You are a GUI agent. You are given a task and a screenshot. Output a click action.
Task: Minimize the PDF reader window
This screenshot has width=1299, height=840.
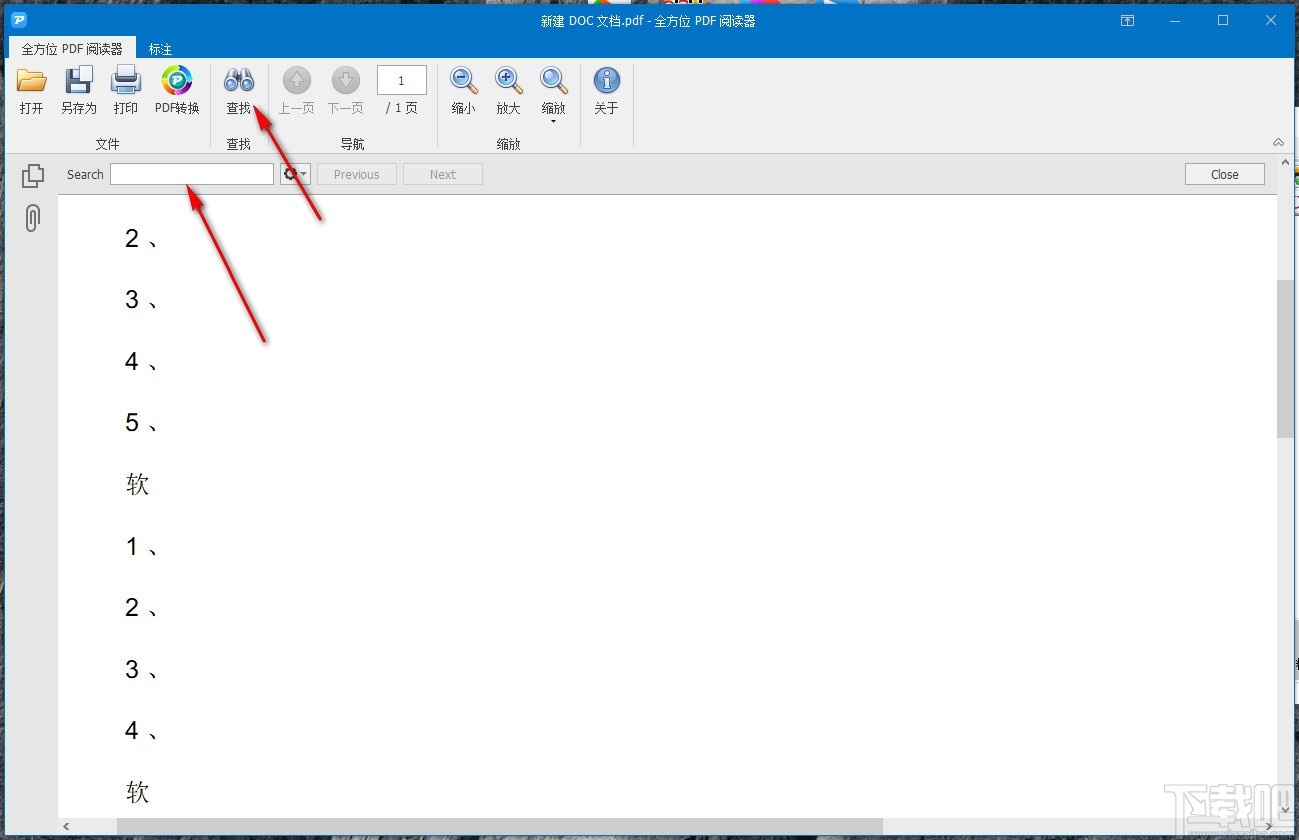(1176, 20)
